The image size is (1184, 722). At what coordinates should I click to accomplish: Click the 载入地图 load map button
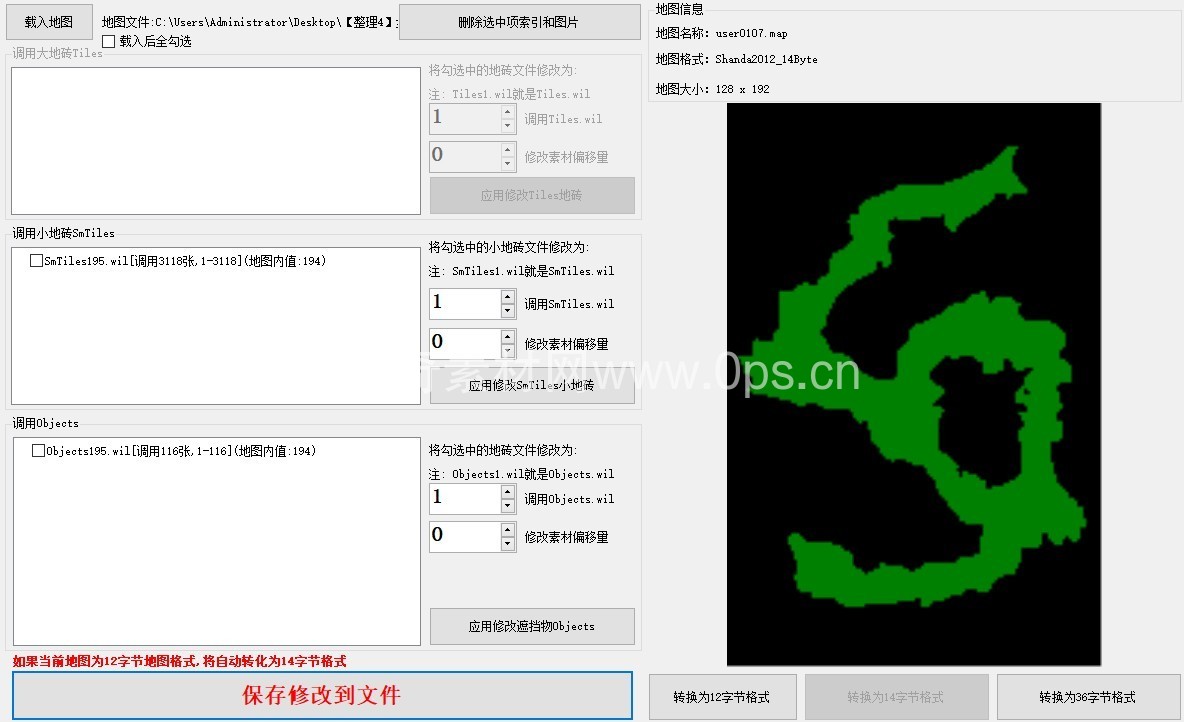49,22
